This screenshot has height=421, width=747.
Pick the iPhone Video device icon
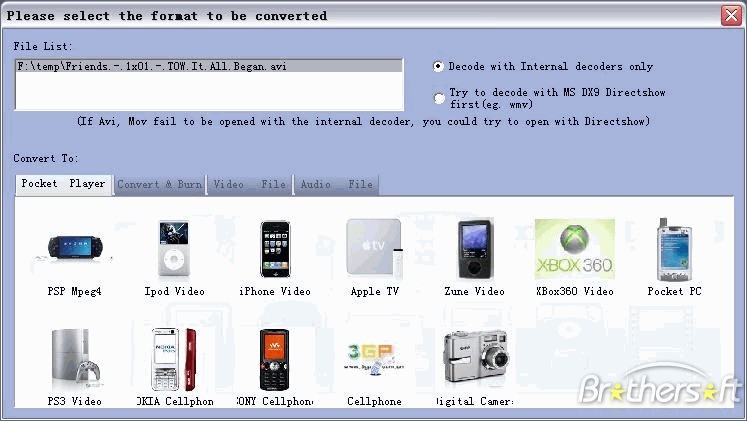tap(275, 249)
